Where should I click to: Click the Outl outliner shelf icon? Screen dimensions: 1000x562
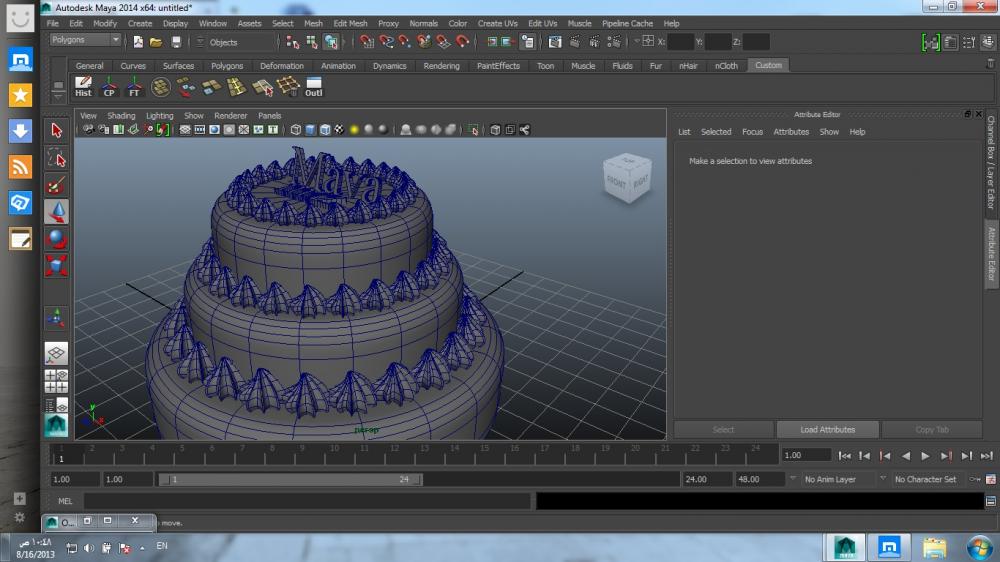point(314,87)
